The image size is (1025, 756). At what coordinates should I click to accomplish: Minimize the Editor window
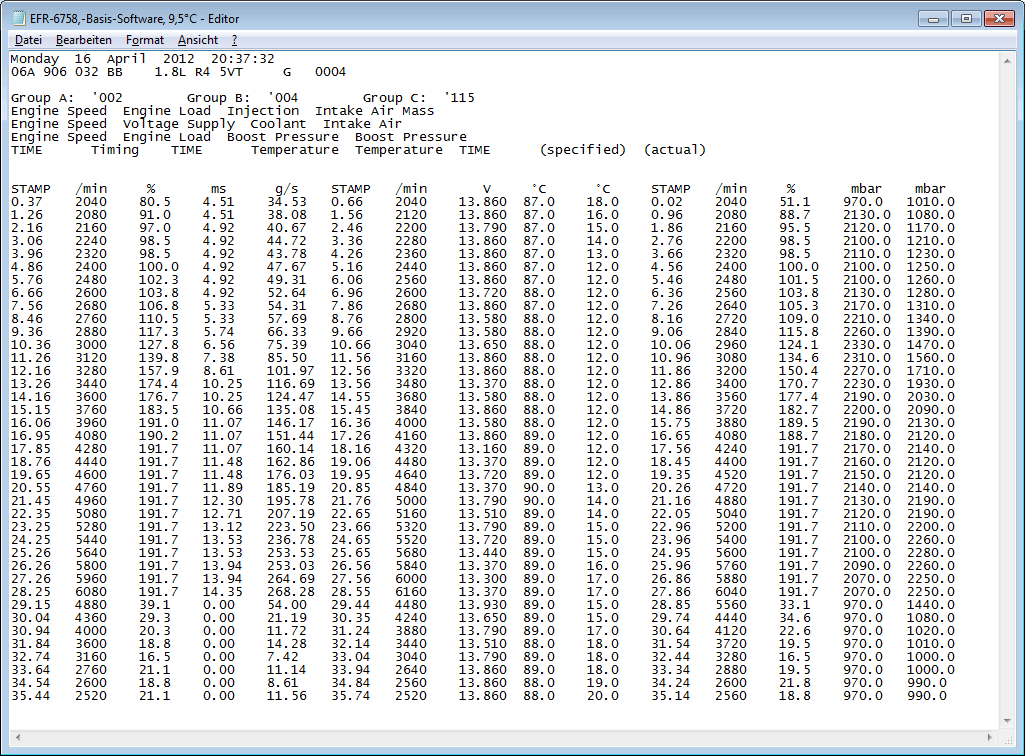click(933, 18)
